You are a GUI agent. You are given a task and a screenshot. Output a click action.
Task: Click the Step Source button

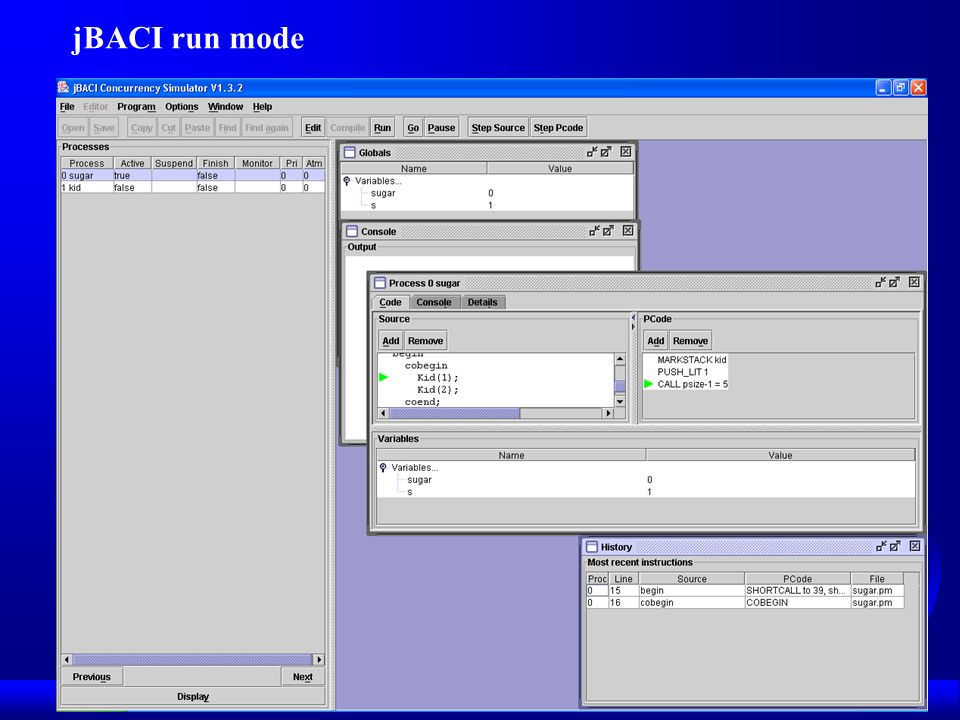click(498, 127)
